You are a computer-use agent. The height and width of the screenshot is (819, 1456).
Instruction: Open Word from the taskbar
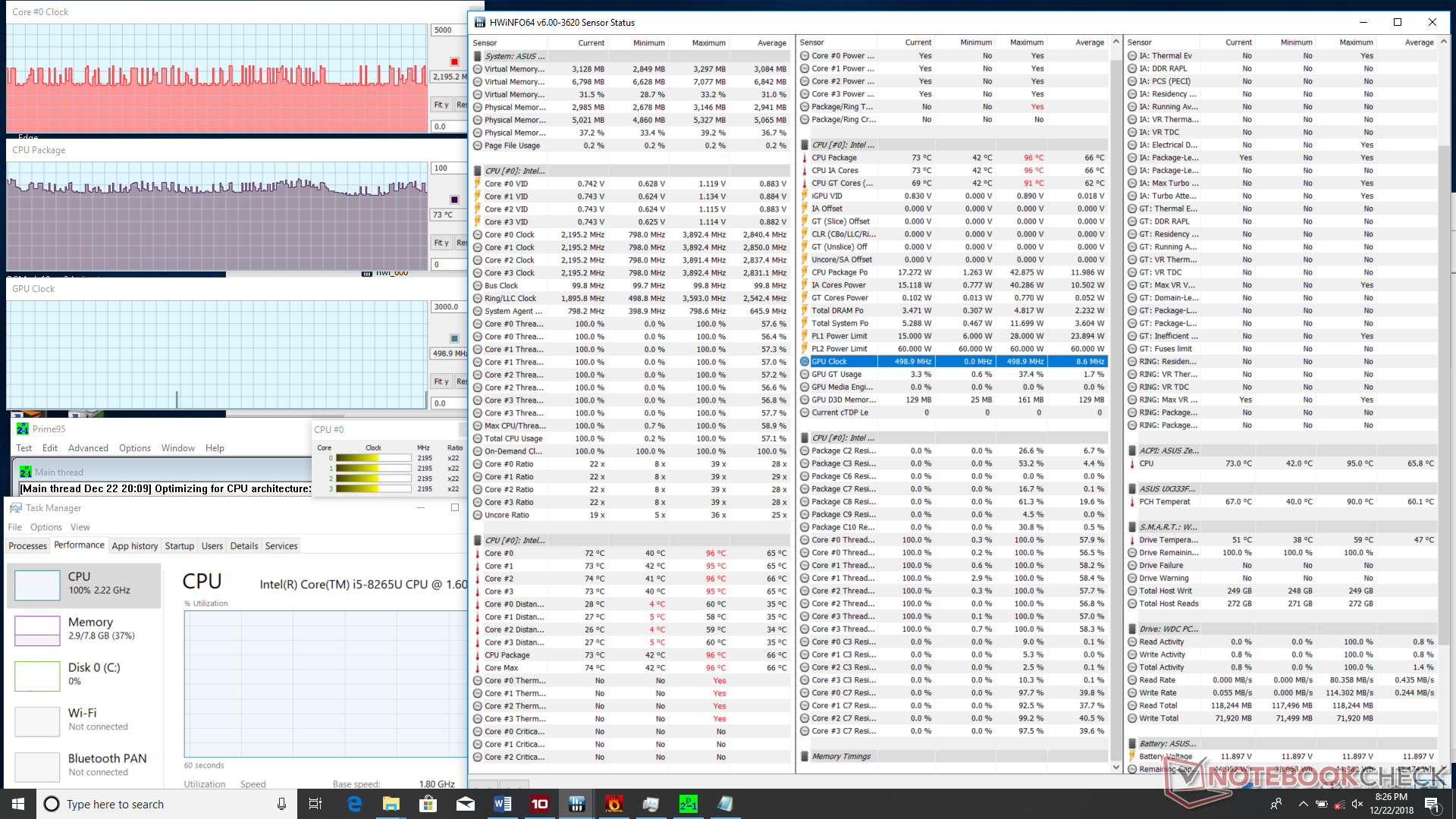503,804
